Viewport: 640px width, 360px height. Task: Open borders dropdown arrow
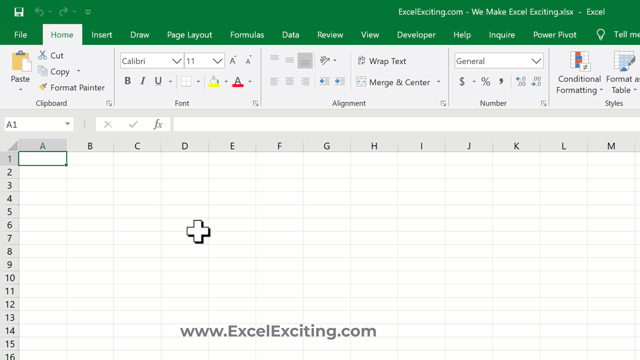pyautogui.click(x=198, y=82)
